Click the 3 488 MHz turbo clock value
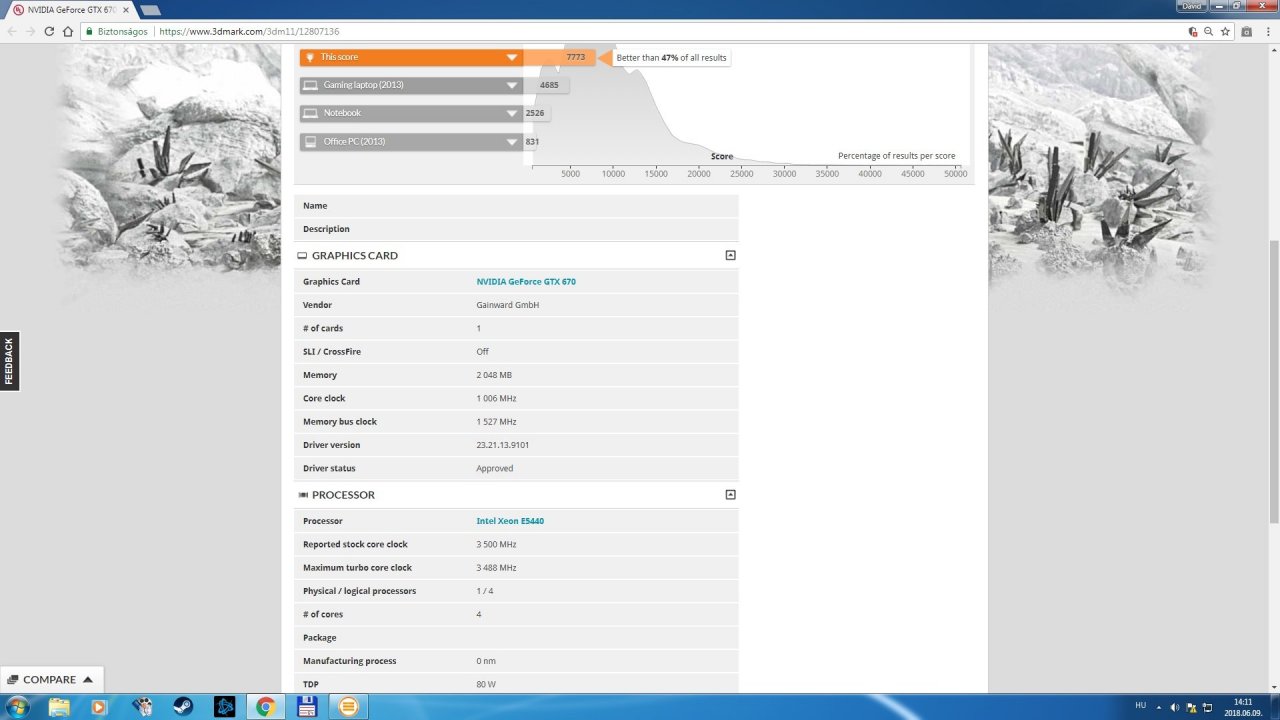 coord(496,568)
